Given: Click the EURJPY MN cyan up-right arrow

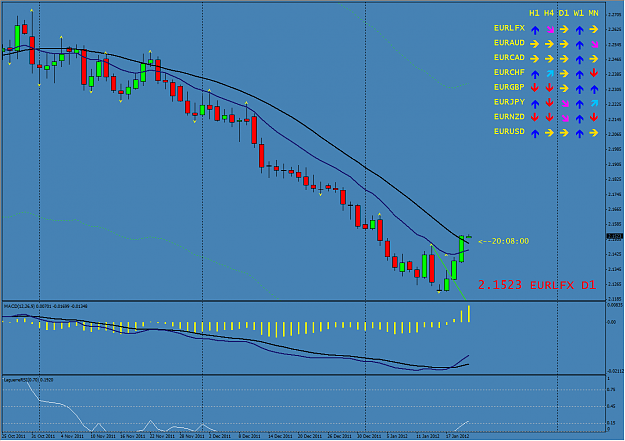Looking at the screenshot, I should pos(594,103).
